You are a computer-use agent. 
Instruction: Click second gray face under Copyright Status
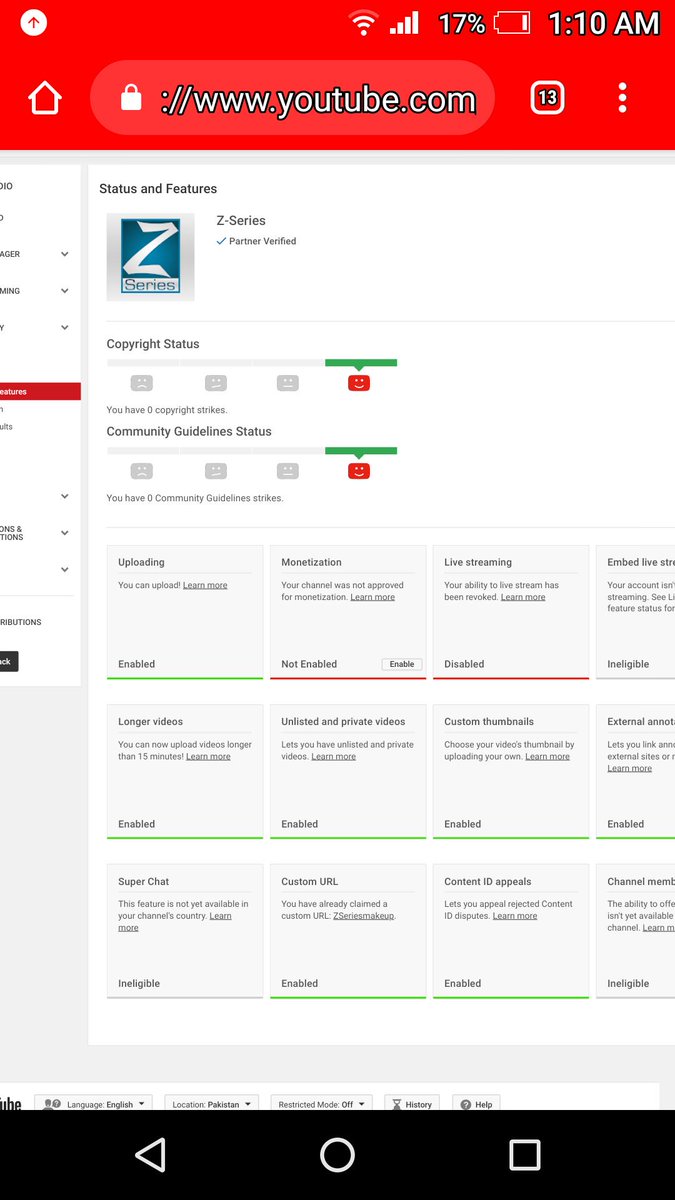tap(215, 382)
